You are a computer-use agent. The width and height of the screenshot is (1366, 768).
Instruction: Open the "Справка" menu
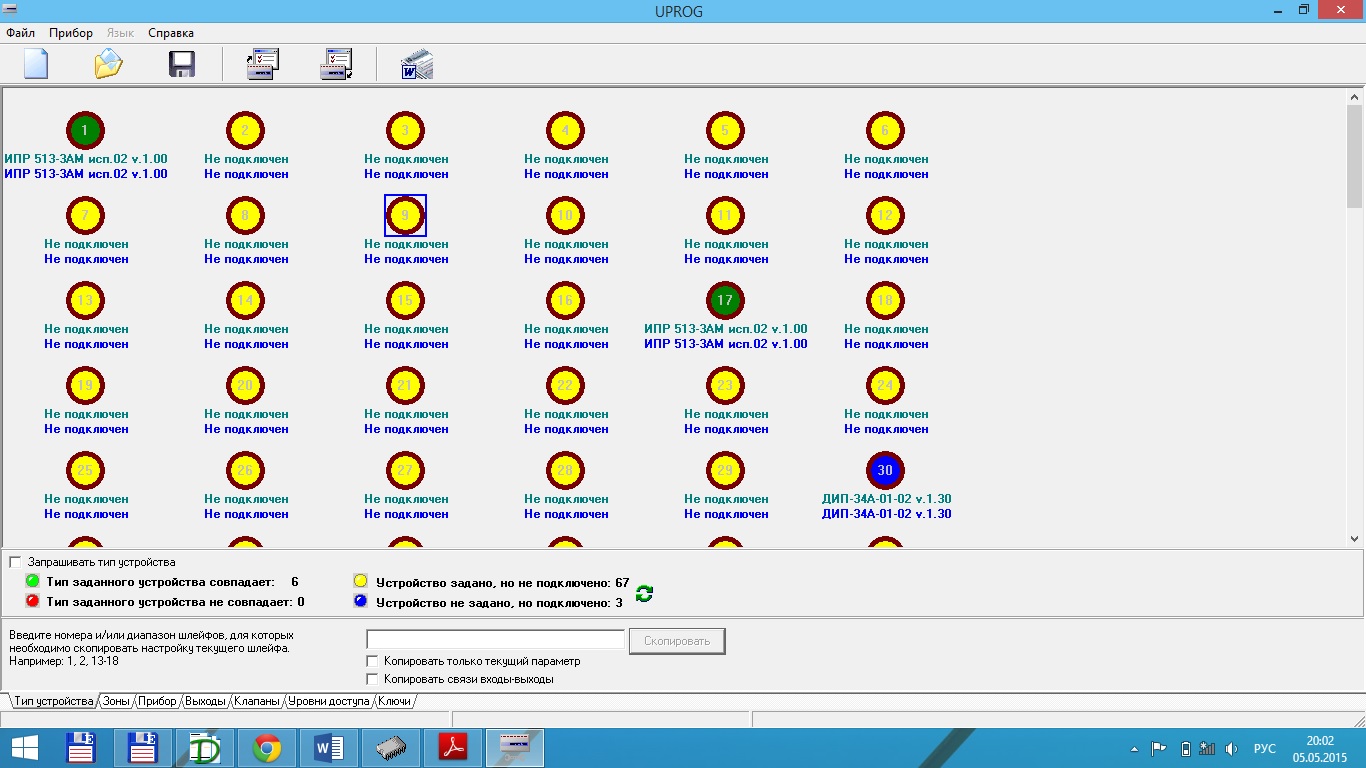(x=171, y=33)
